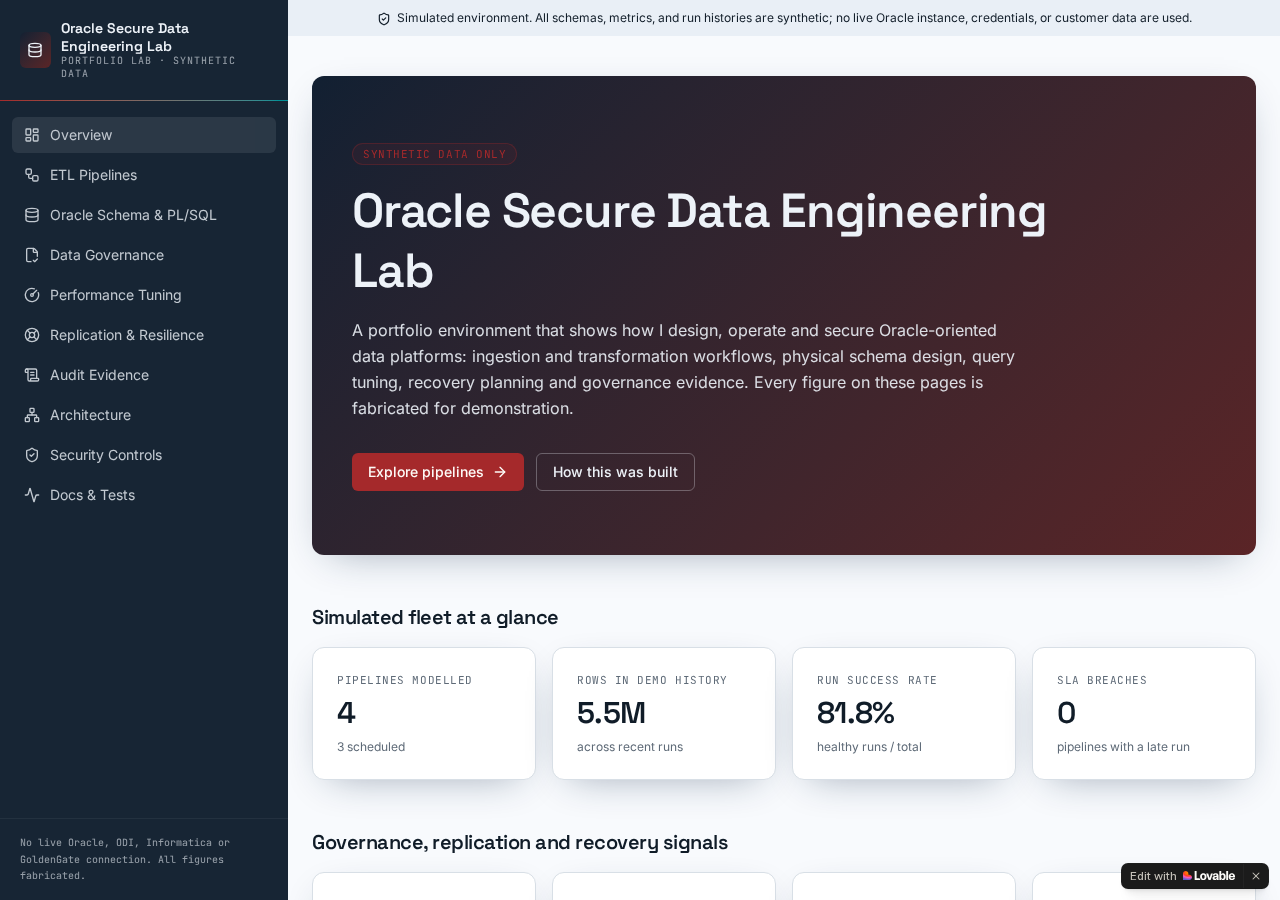1280x900 pixels.
Task: Select the Run Success Rate card
Action: point(904,713)
